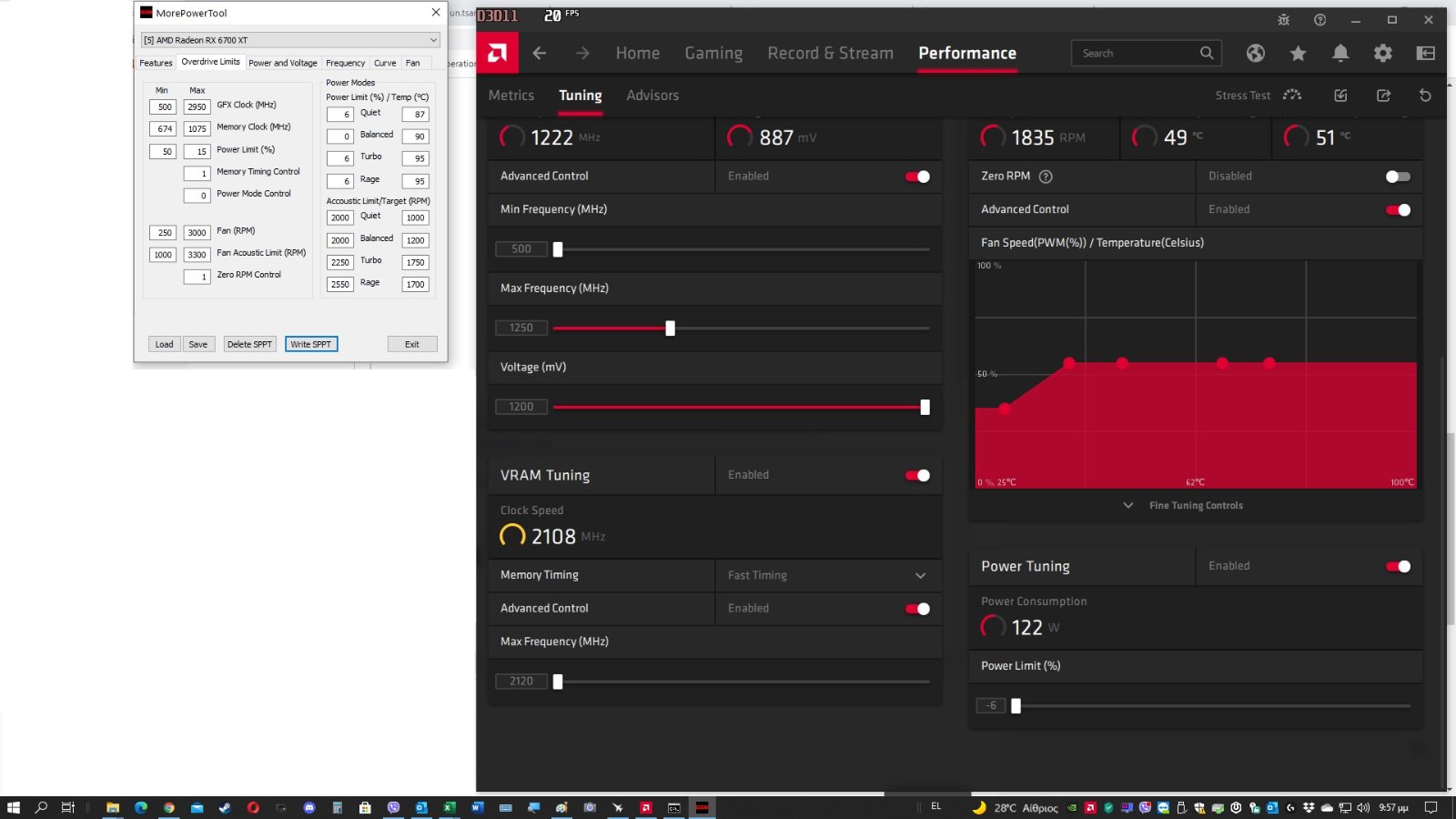1456x819 pixels.
Task: Click Load button in MorePowerTool
Action: coord(164,344)
